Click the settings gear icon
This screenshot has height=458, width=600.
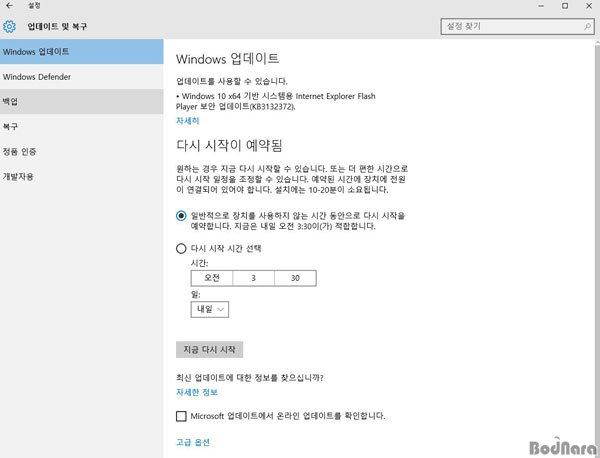pos(9,26)
